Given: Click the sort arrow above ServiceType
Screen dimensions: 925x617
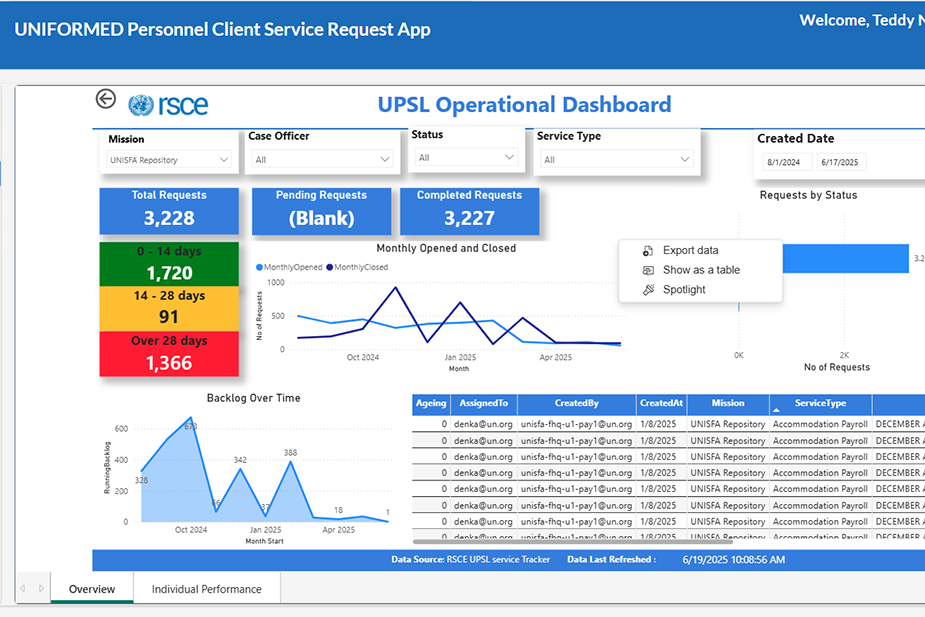Looking at the screenshot, I should [x=777, y=410].
